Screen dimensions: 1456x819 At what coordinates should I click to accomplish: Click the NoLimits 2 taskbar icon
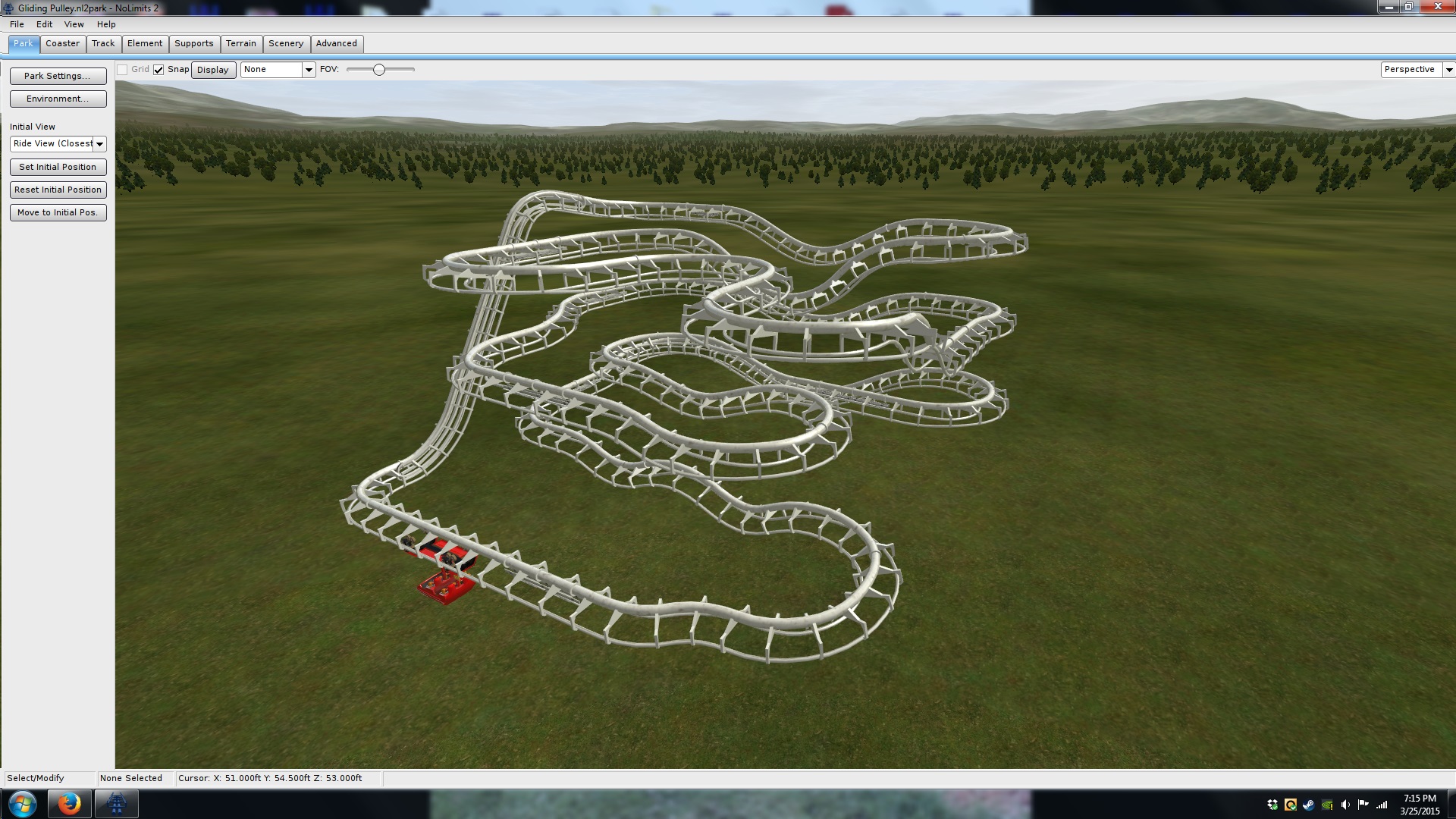pos(116,804)
